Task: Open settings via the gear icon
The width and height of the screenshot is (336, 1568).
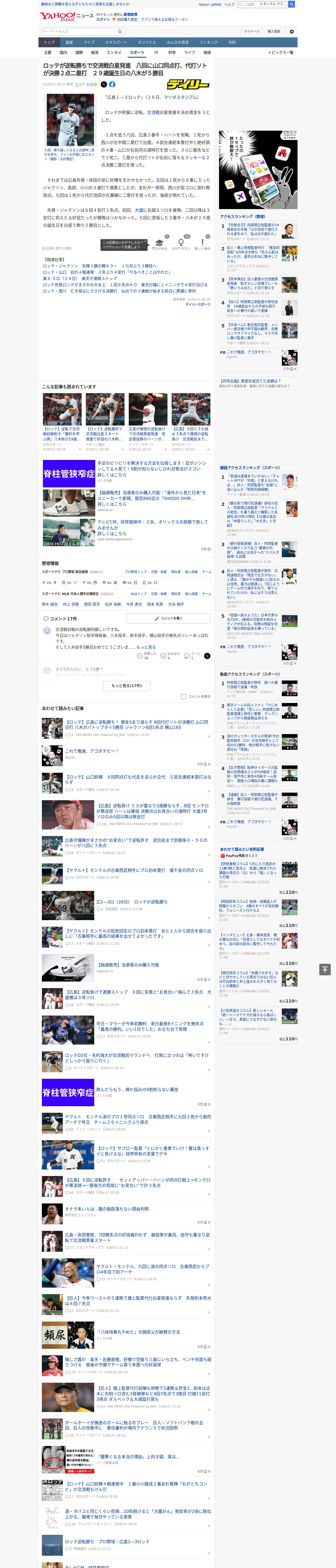Action: point(292,32)
